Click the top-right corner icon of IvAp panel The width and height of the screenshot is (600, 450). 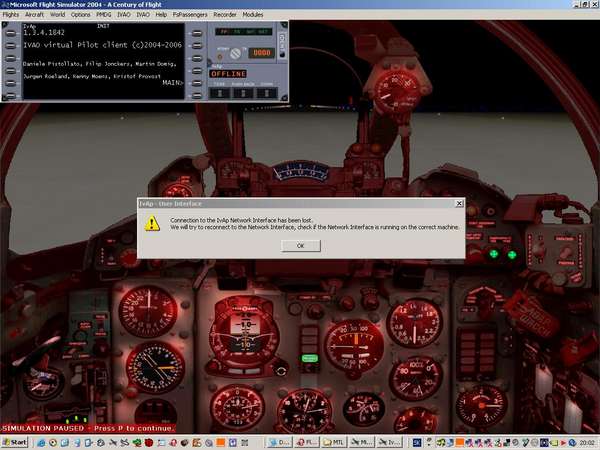click(x=284, y=25)
